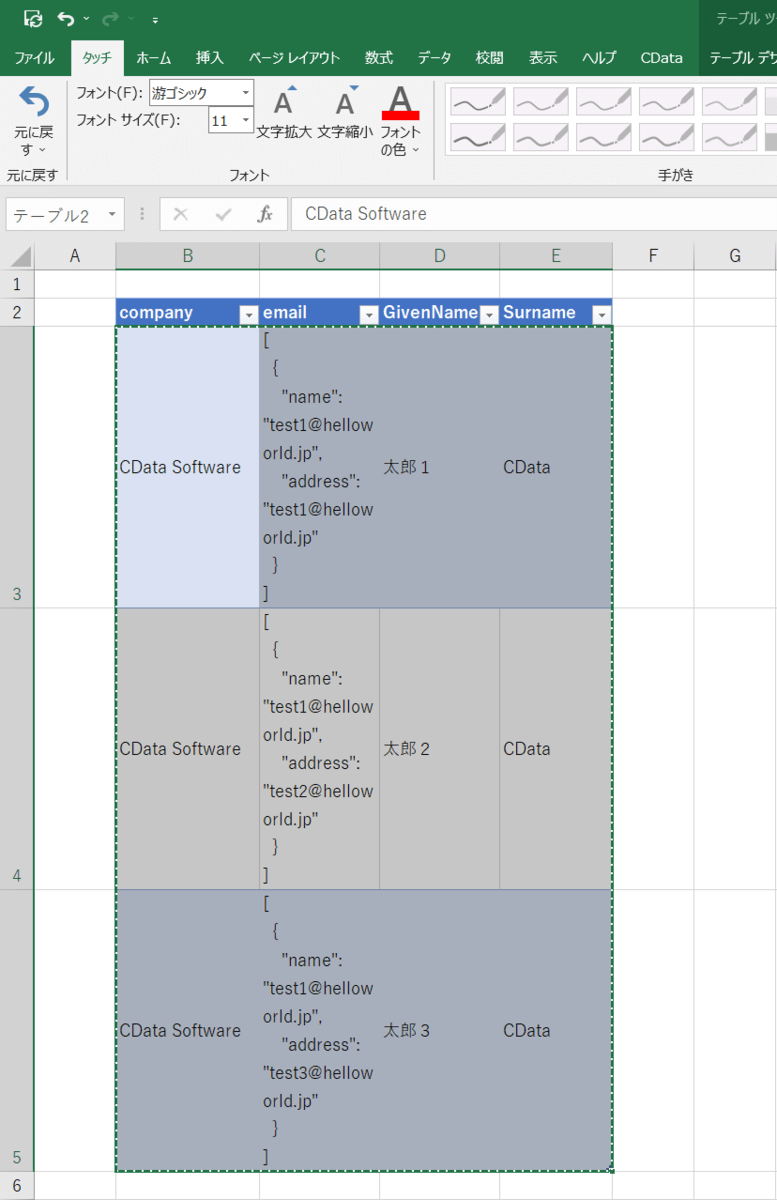The width and height of the screenshot is (777, 1200).
Task: Click the Undo arrow in the quick access toolbar
Action: (65, 18)
